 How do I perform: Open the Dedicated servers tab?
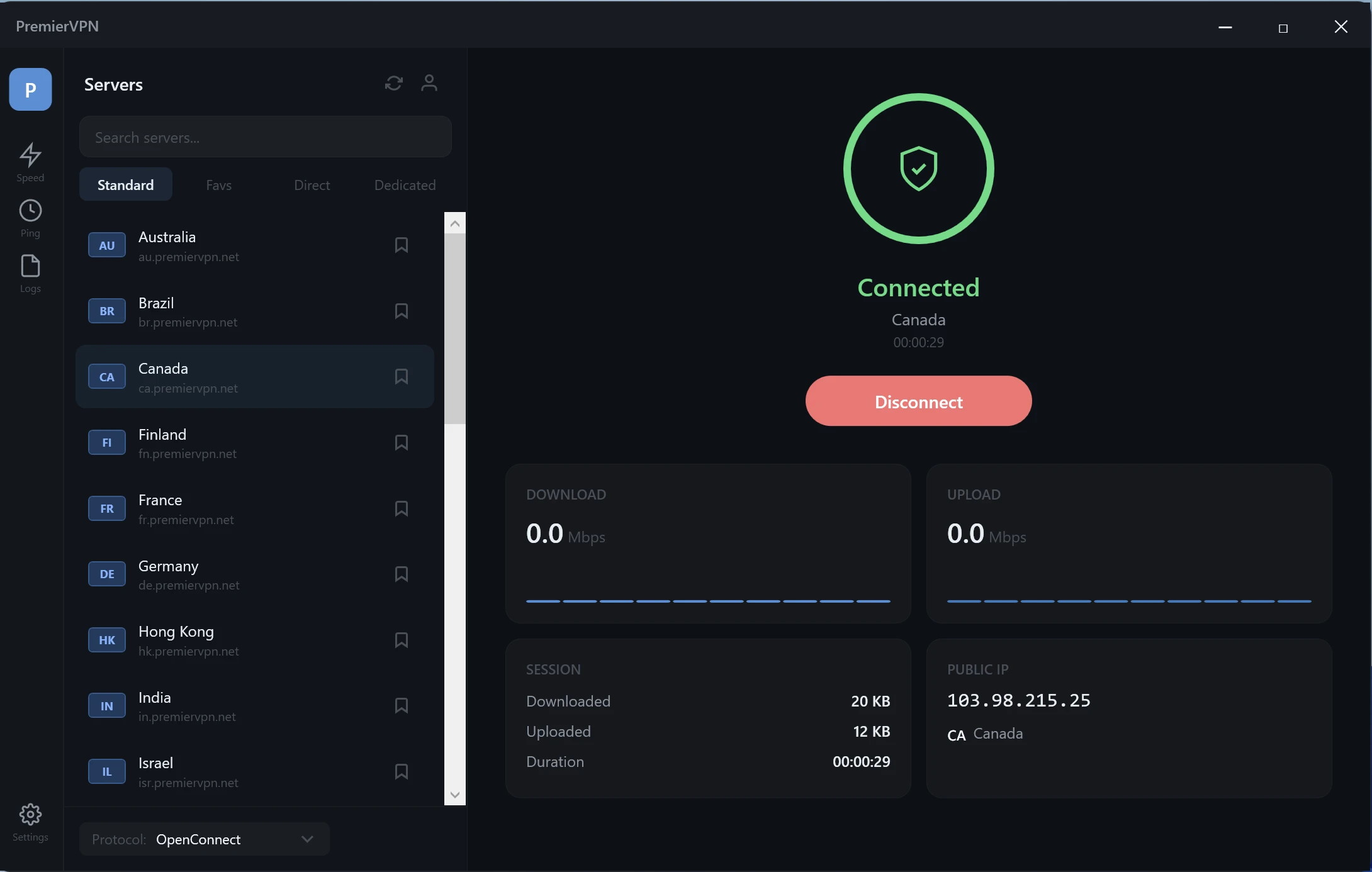tap(404, 184)
